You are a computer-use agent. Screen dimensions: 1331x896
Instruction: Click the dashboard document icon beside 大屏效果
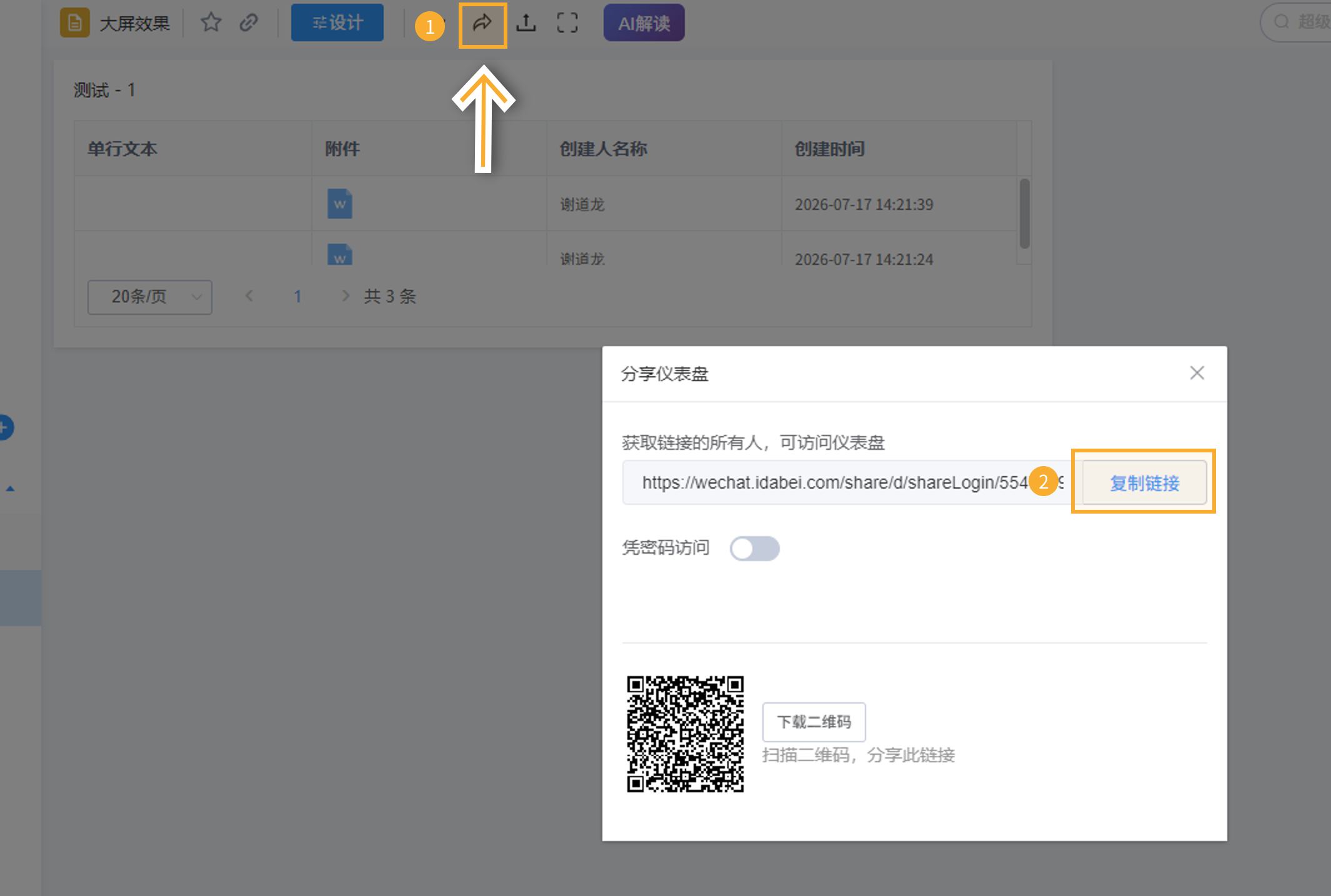(74, 24)
